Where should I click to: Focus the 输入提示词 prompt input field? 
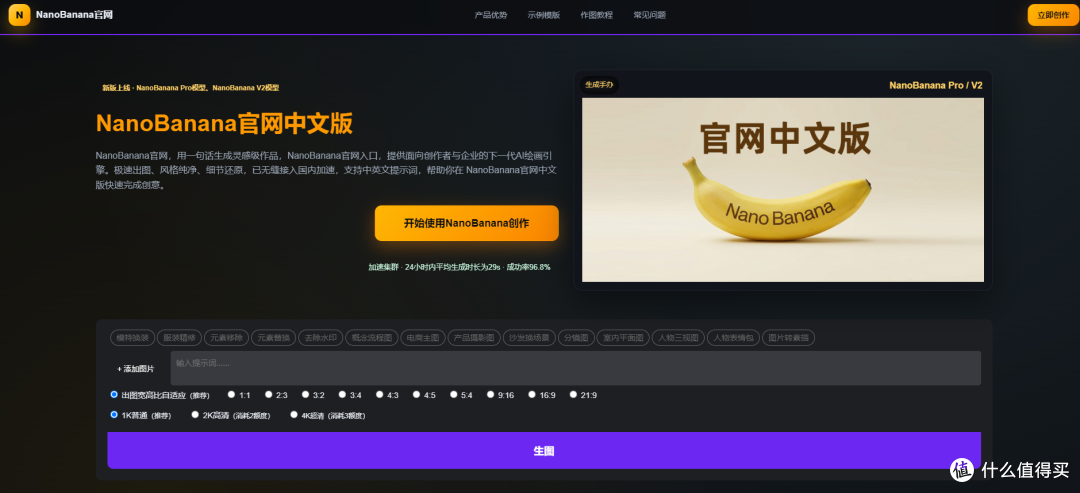point(576,368)
